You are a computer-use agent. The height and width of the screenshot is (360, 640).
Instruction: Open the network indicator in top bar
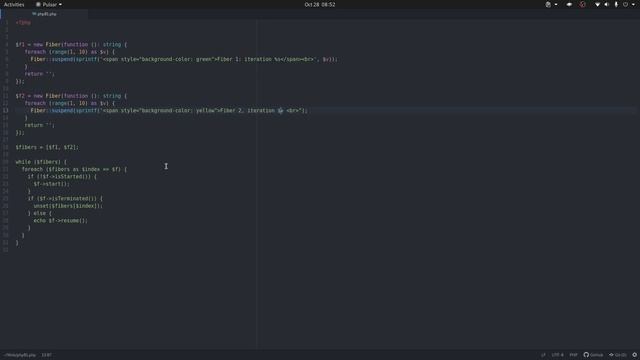pos(597,4)
